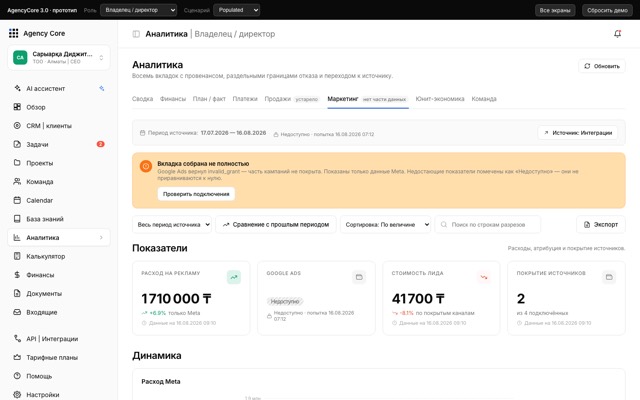Click the Расход Meta chart title

click(x=161, y=381)
